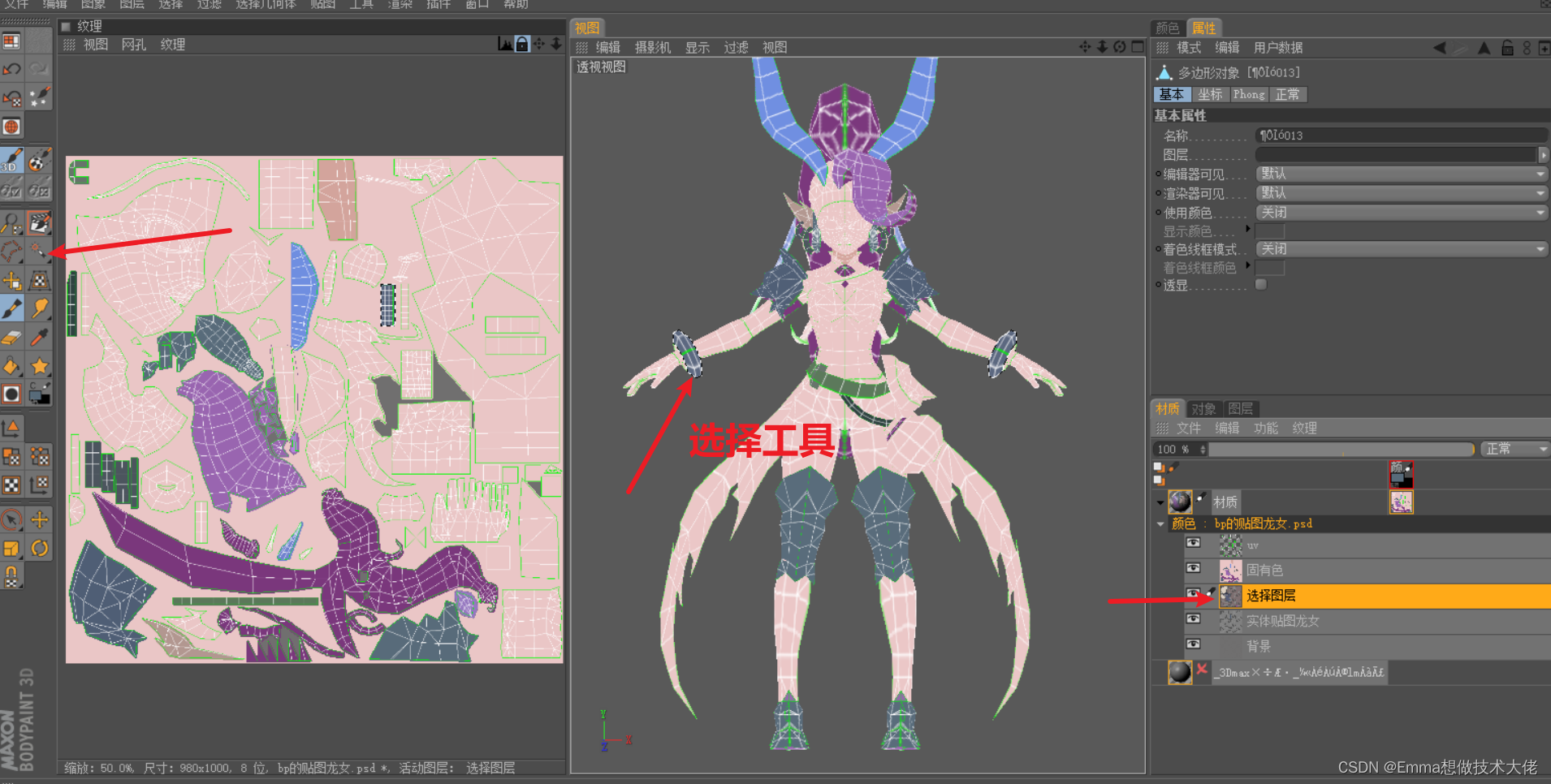Enable projection painting with the ball icon
This screenshot has height=784, width=1551.
pos(39,160)
